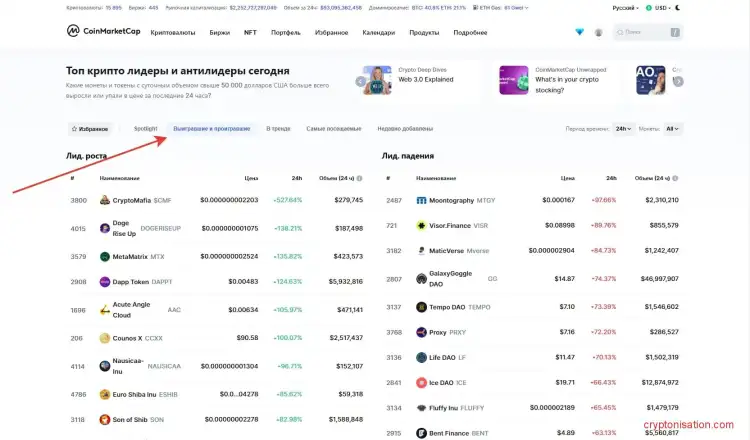The height and width of the screenshot is (440, 750).
Task: Click the Doge Rise Up coin icon
Action: point(105,228)
